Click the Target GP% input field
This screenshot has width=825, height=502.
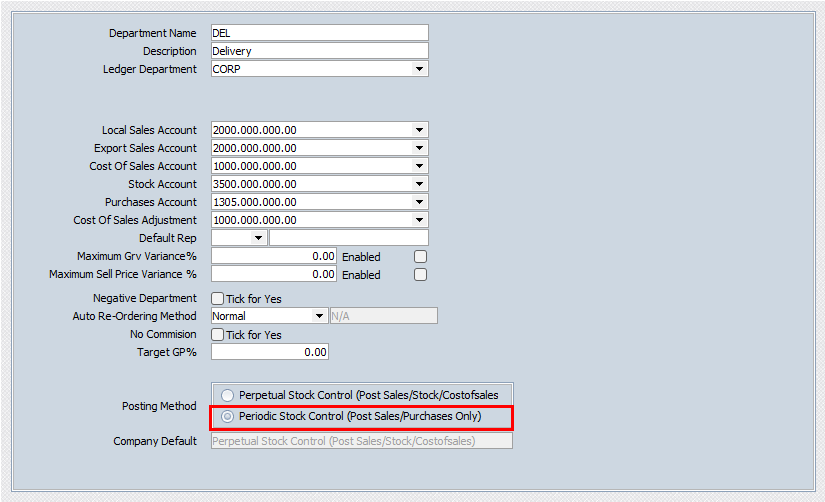pyautogui.click(x=270, y=352)
